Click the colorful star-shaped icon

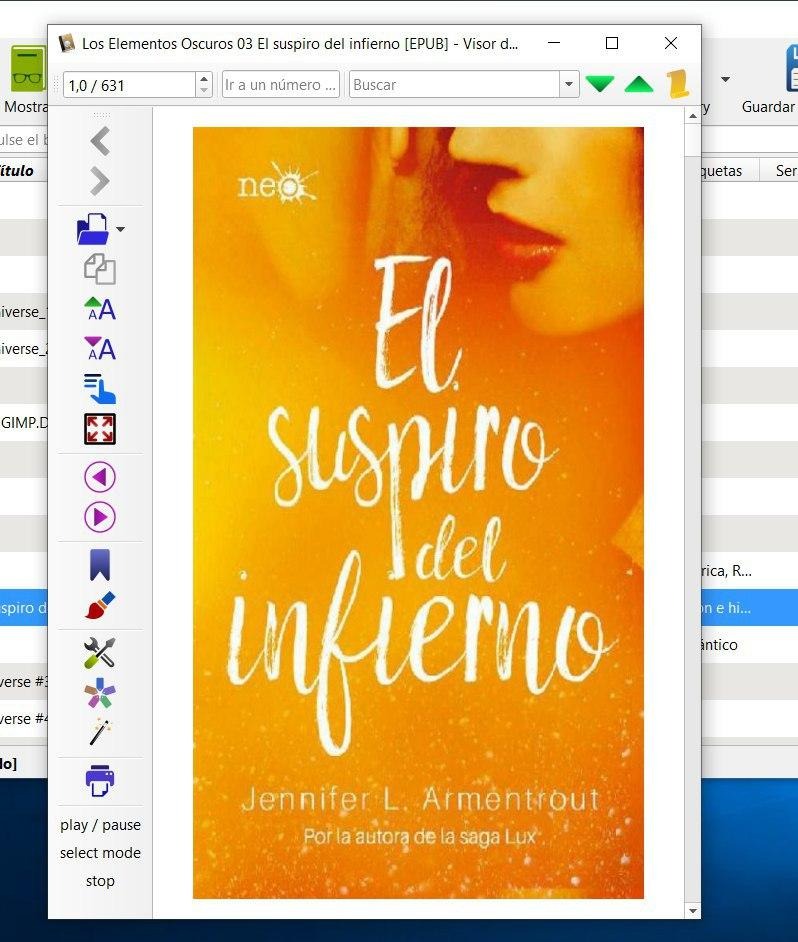[x=100, y=693]
